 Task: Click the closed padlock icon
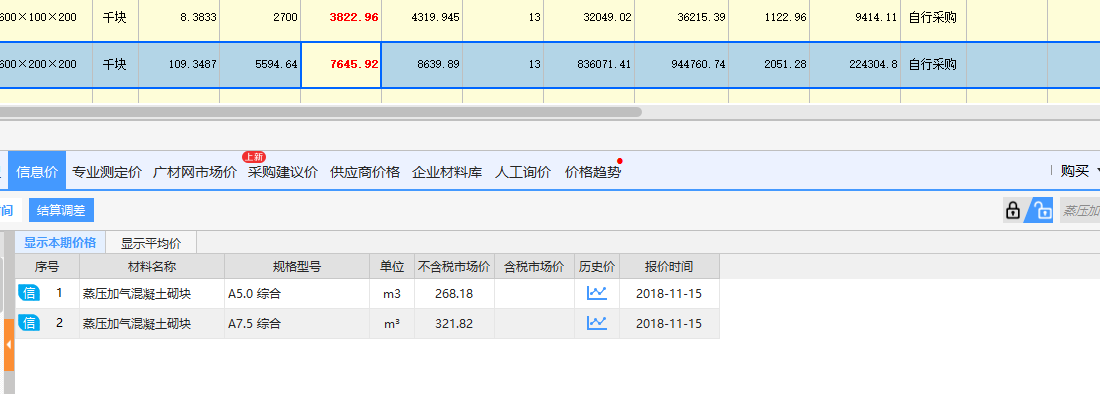(1012, 210)
